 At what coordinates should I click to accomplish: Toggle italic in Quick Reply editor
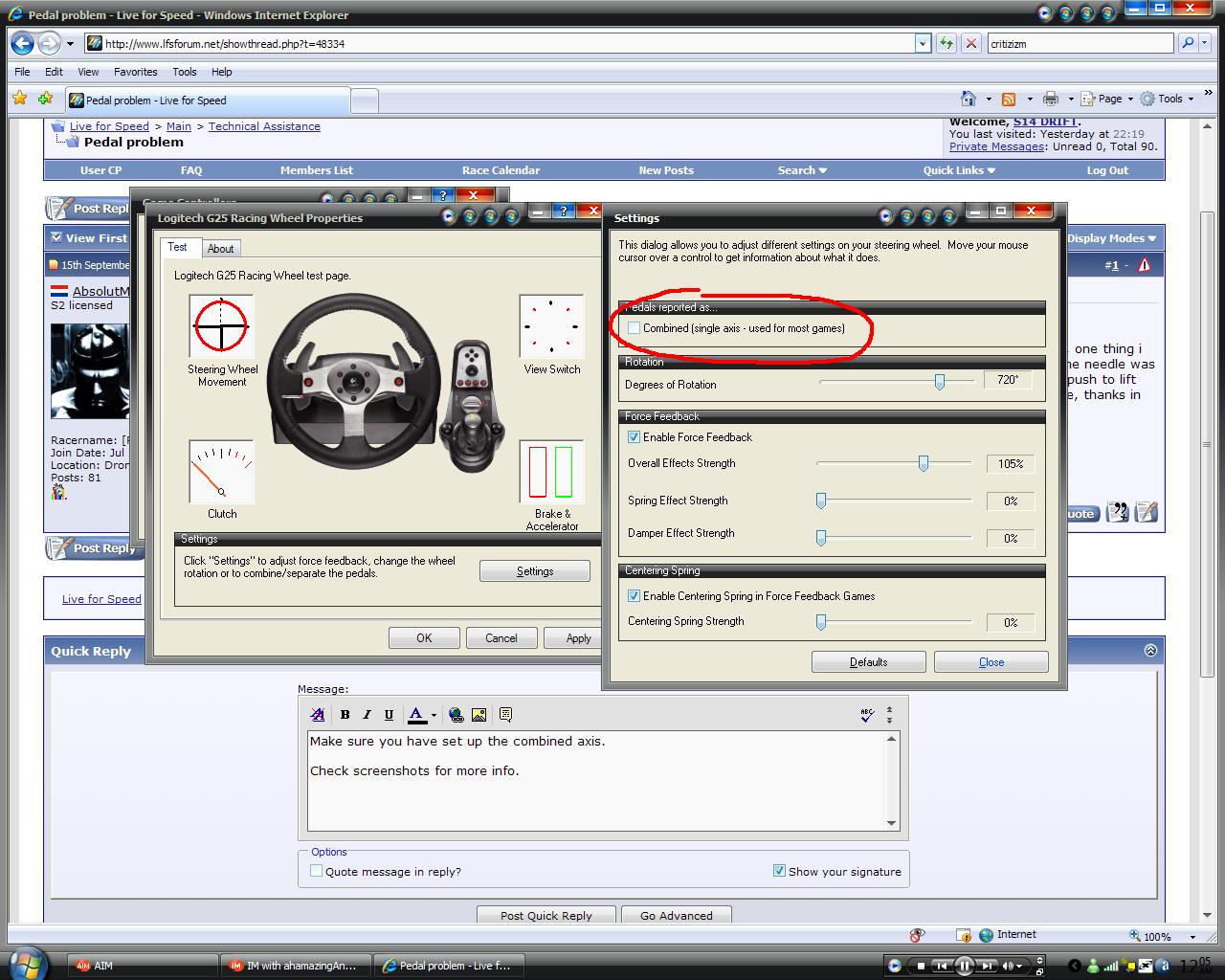point(367,715)
